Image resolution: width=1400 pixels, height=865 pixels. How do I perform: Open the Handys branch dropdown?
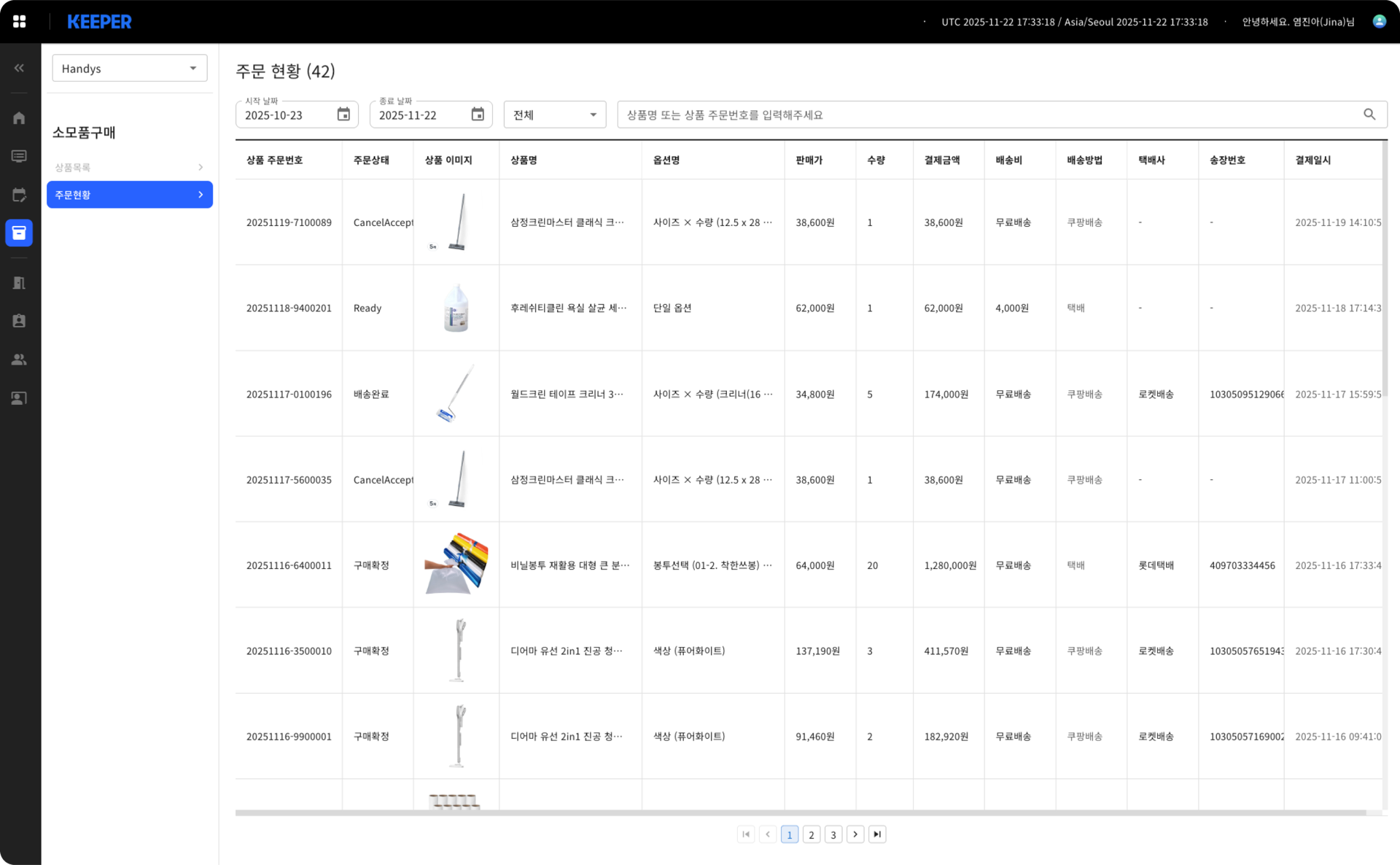pos(130,69)
